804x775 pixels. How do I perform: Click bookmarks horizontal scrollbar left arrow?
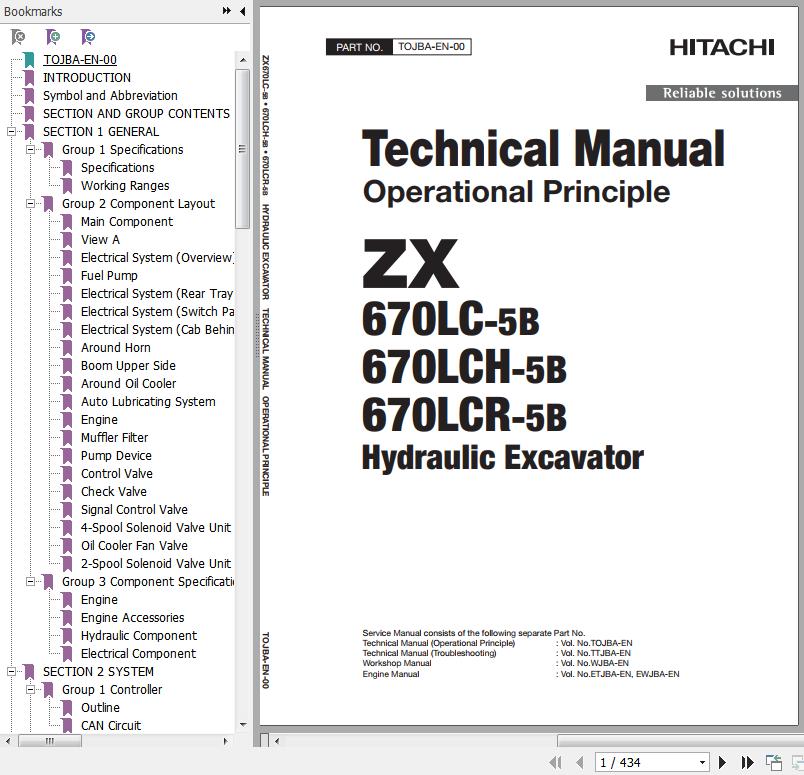(8, 741)
